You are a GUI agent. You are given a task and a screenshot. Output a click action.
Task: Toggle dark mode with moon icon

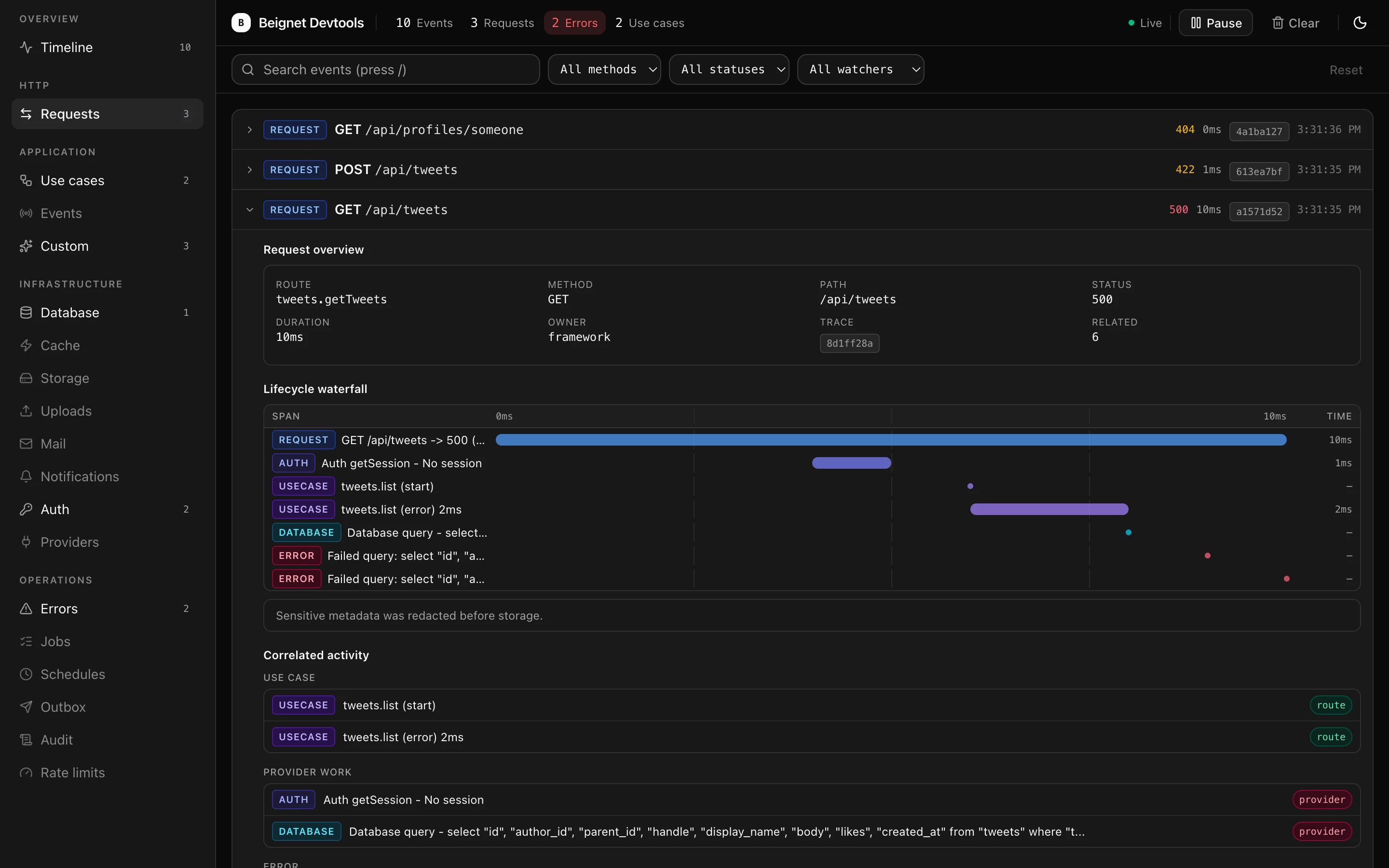[x=1360, y=23]
